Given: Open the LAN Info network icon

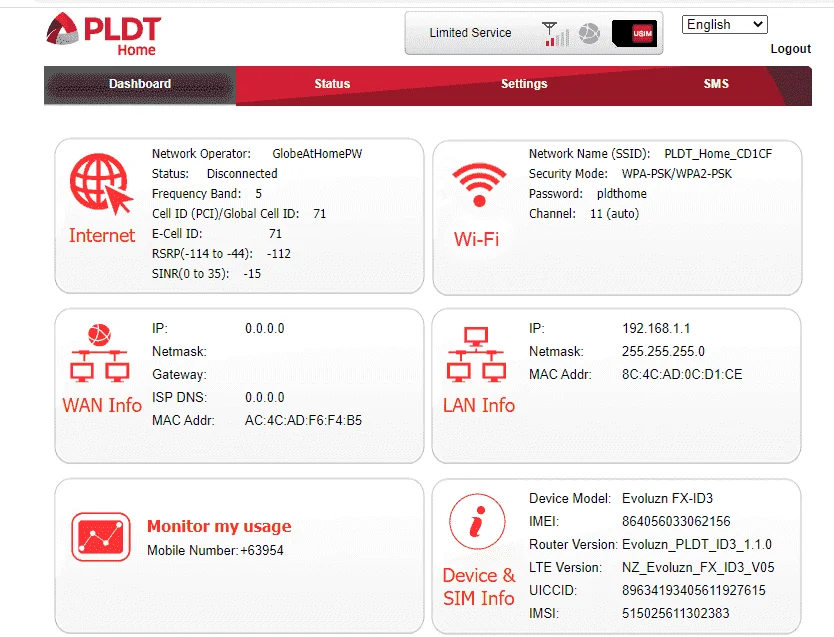Looking at the screenshot, I should 476,354.
